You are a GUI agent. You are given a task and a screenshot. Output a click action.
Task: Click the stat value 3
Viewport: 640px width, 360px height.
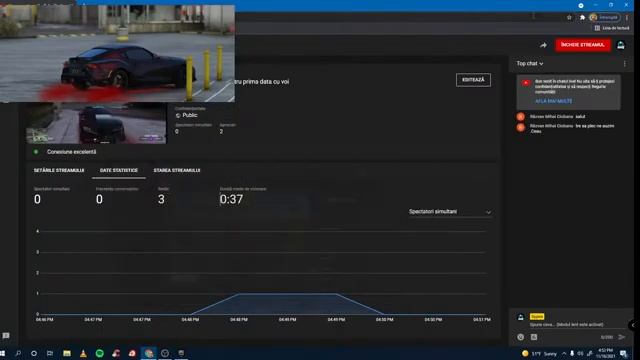tap(161, 199)
